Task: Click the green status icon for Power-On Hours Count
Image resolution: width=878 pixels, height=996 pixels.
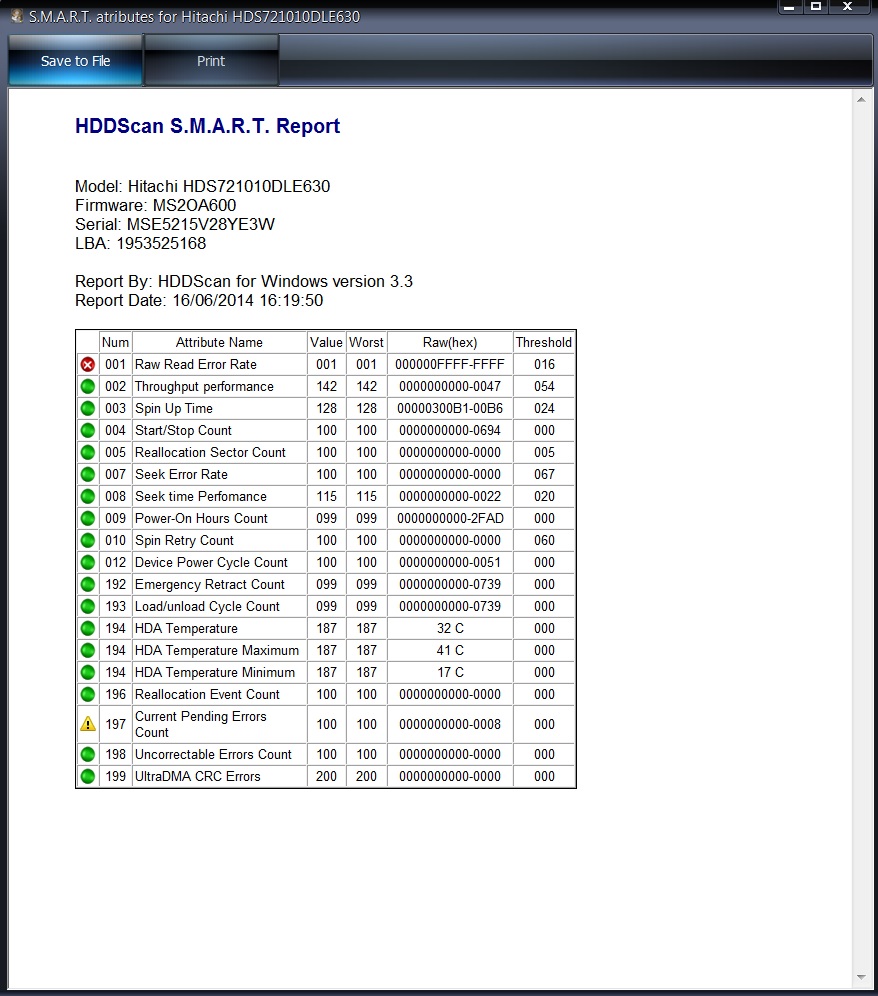Action: (87, 519)
